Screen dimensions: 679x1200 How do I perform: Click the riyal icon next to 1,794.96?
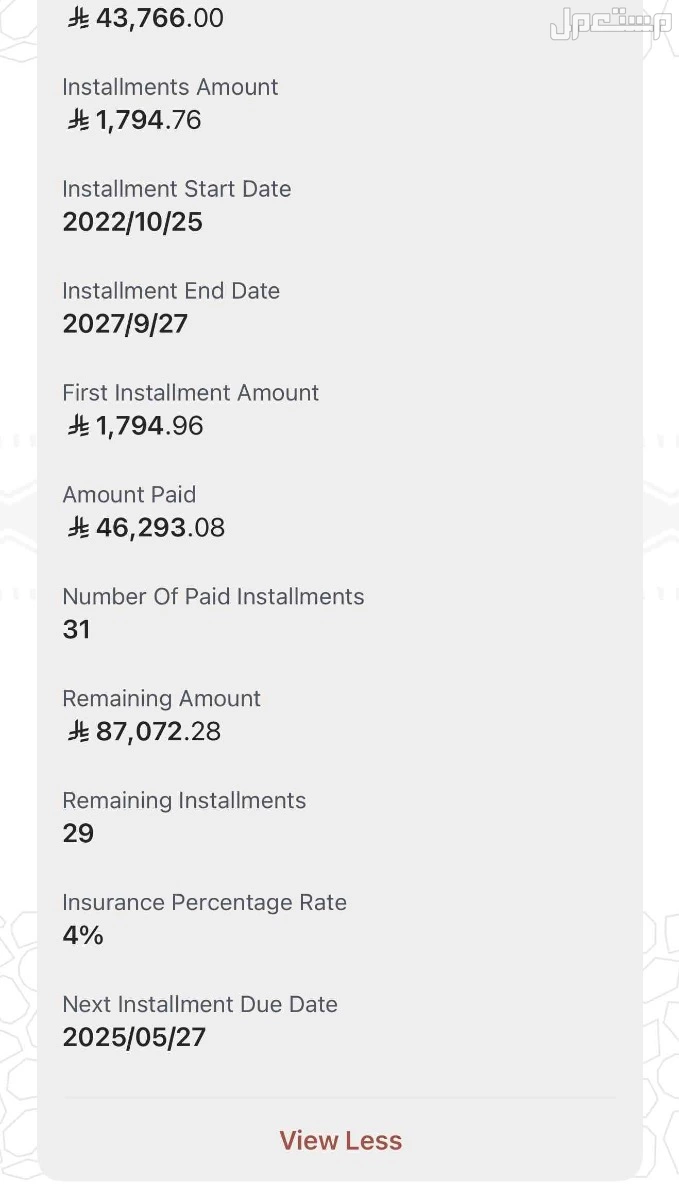(79, 426)
